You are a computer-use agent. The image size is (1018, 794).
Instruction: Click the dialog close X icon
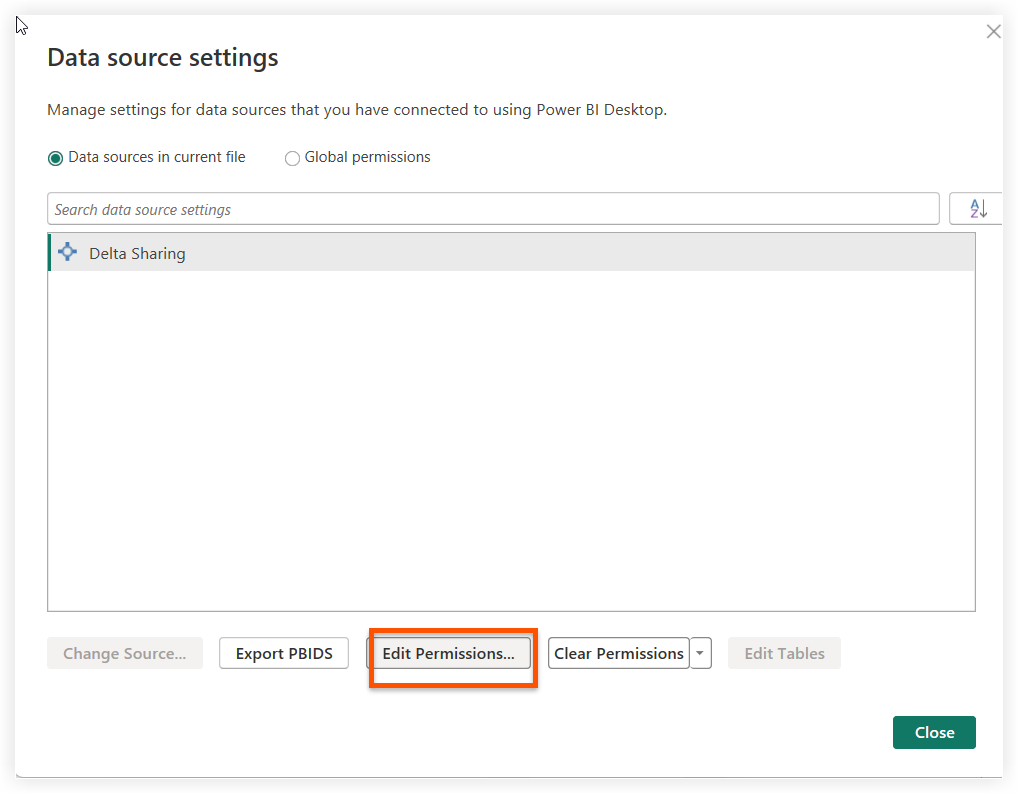[x=993, y=31]
